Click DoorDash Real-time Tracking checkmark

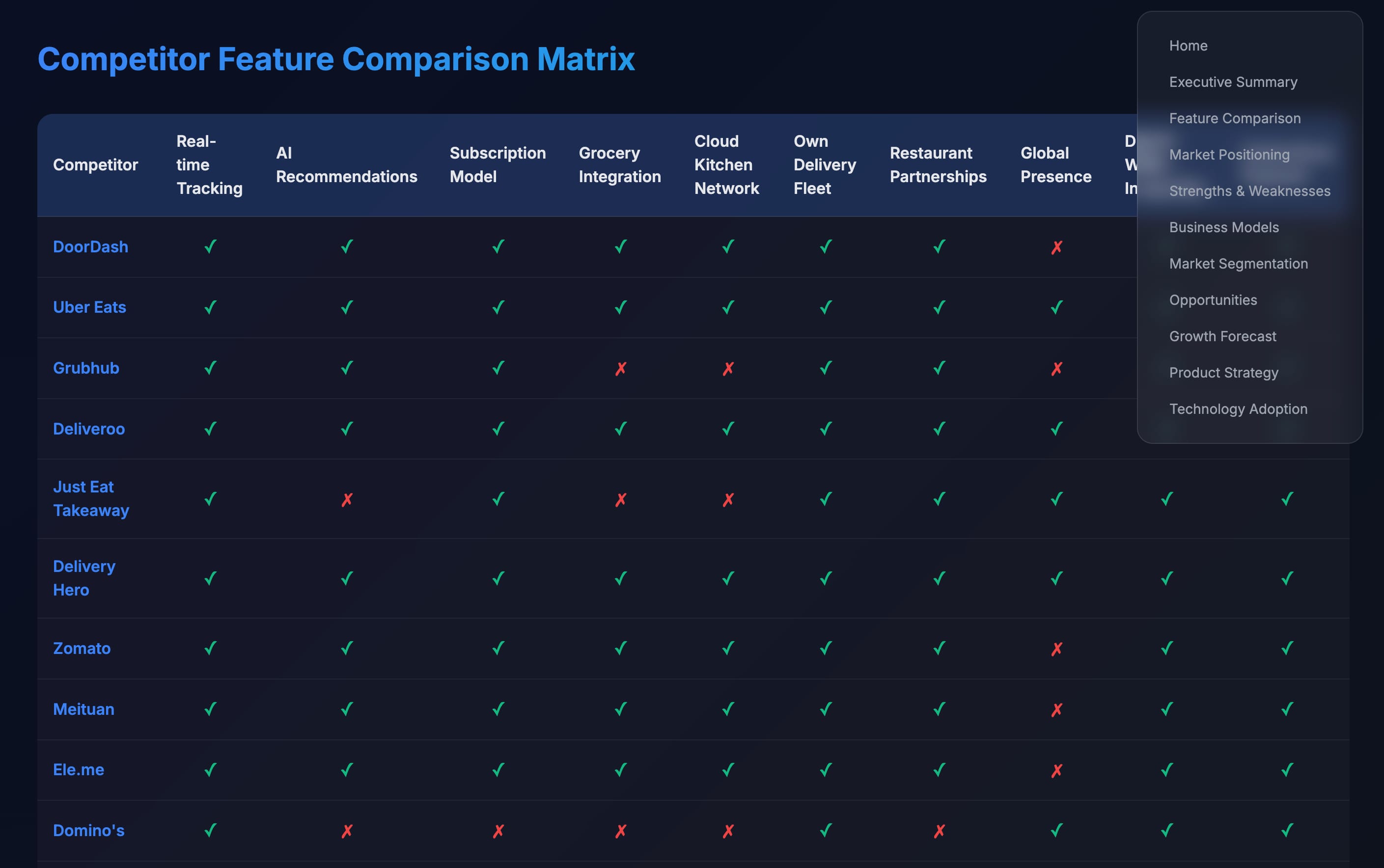point(210,247)
